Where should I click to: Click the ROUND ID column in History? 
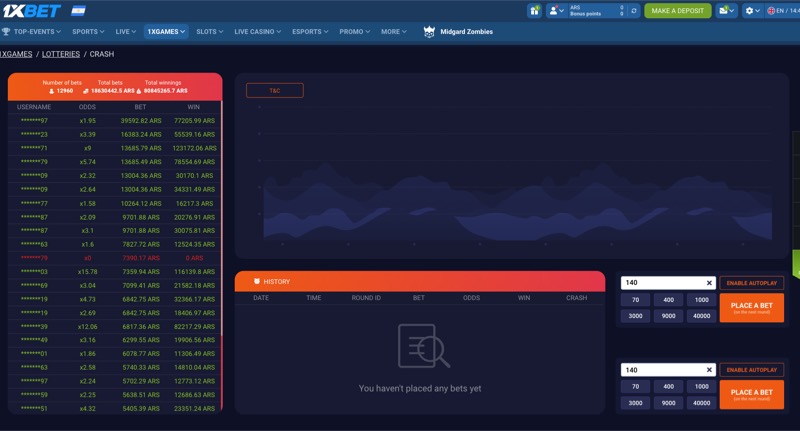[366, 298]
